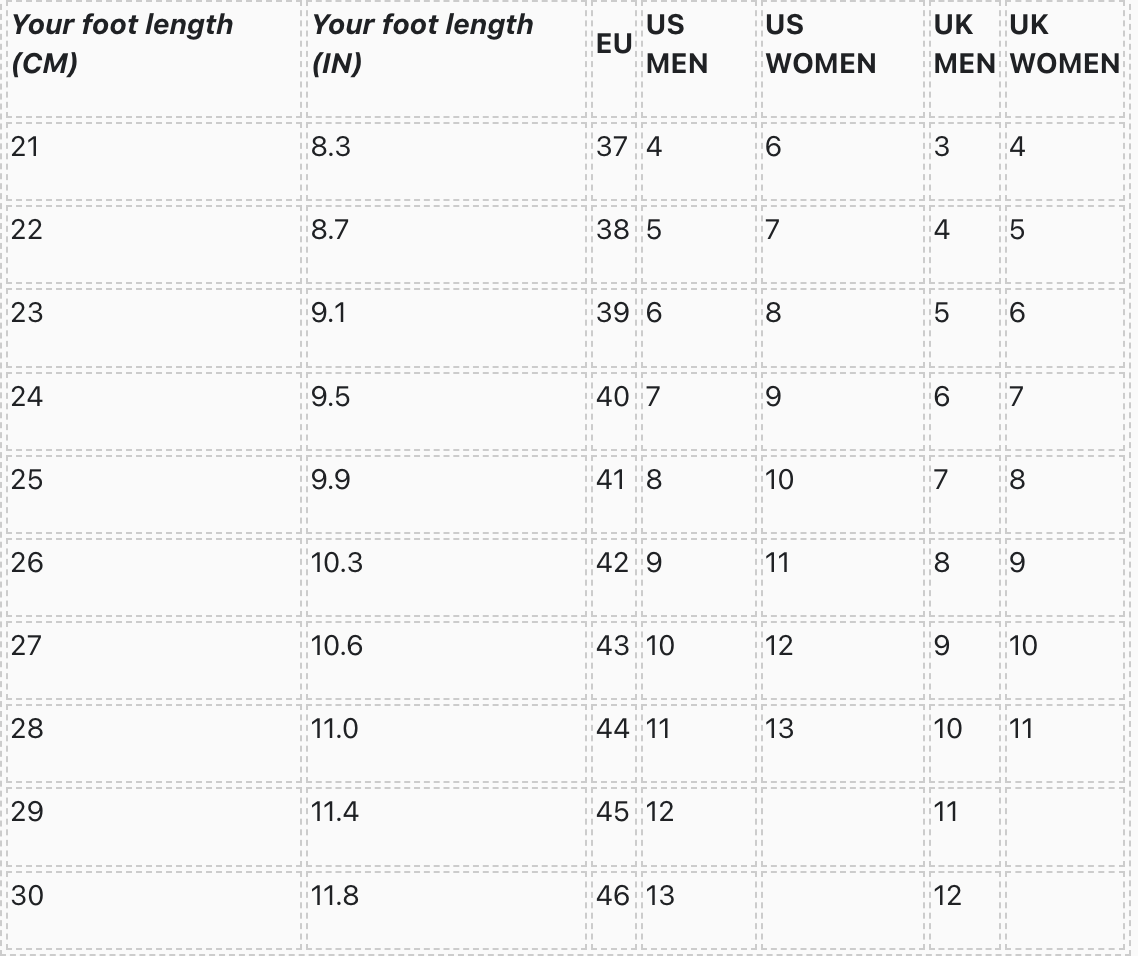Screen dimensions: 1138x956
Task: Click the EU size 39 cell
Action: (612, 313)
